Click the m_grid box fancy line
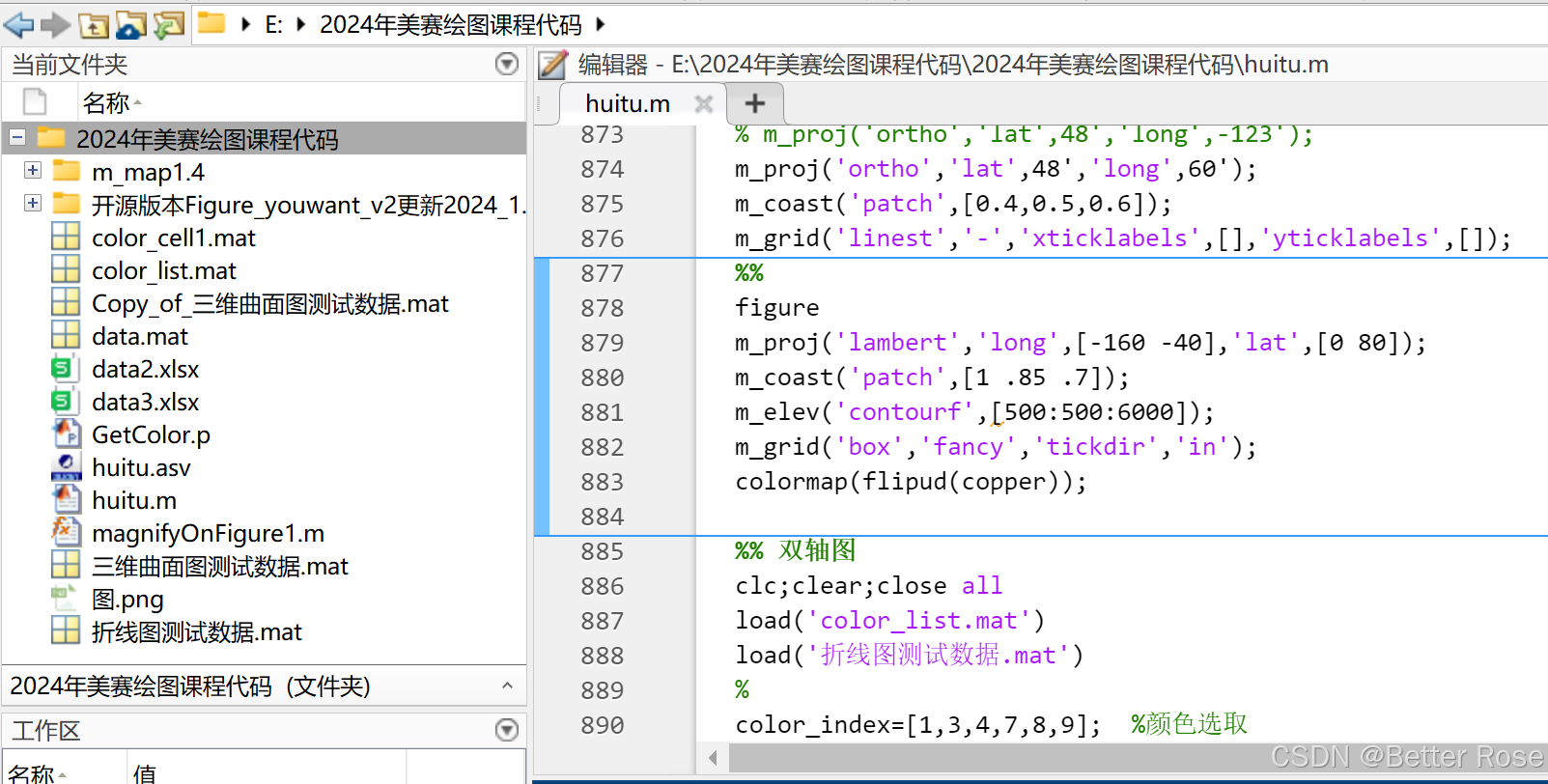Screen dimensions: 1548x784 pos(996,447)
